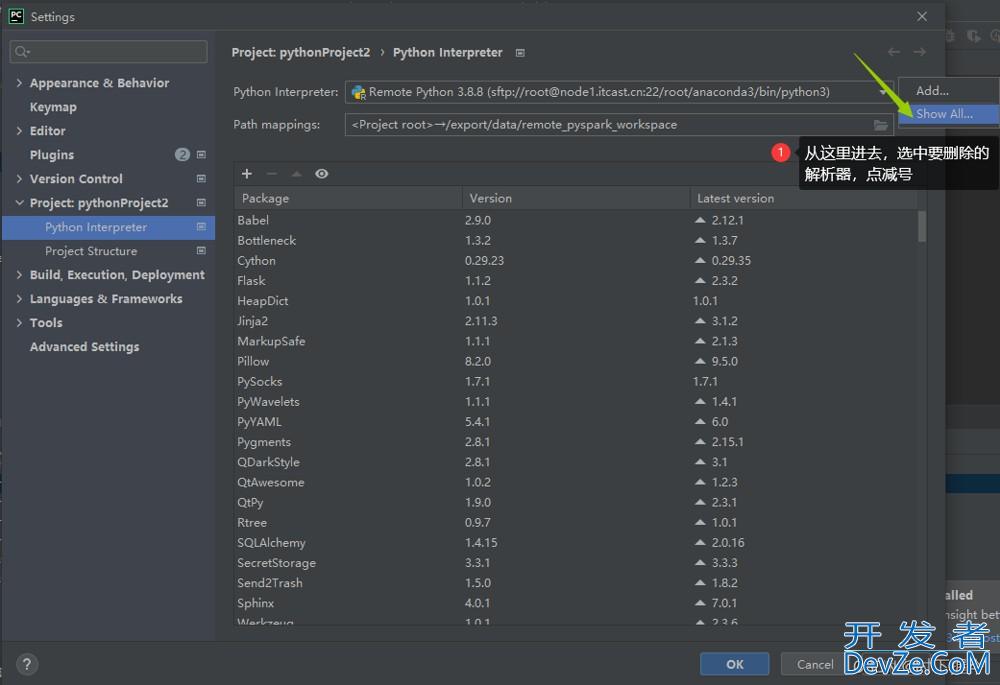The image size is (1000, 685).
Task: Select the QDarkStyle package row
Action: point(577,462)
